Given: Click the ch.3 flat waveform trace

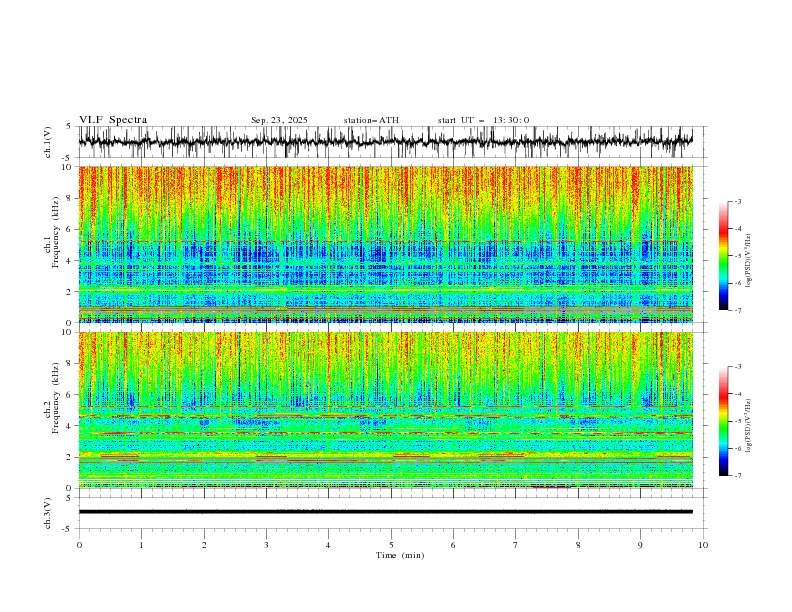Looking at the screenshot, I should [x=385, y=512].
